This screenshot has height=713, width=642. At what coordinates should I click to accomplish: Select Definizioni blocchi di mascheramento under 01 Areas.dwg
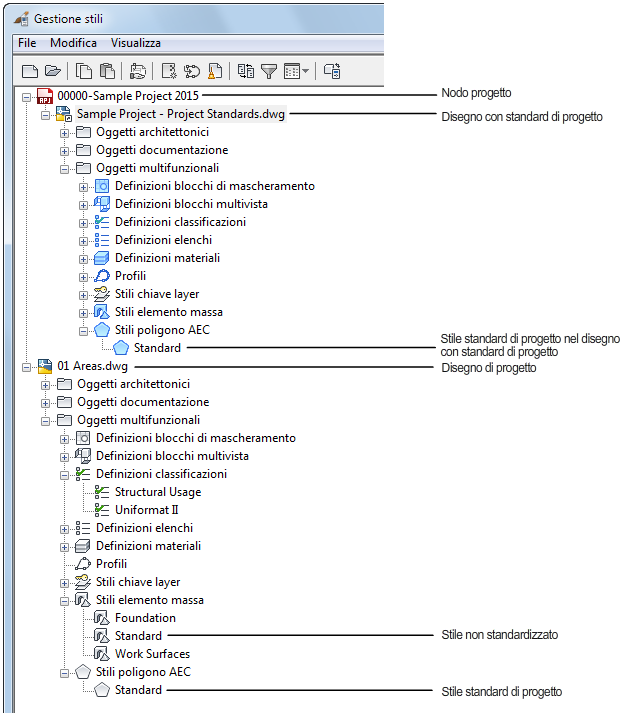(196, 438)
